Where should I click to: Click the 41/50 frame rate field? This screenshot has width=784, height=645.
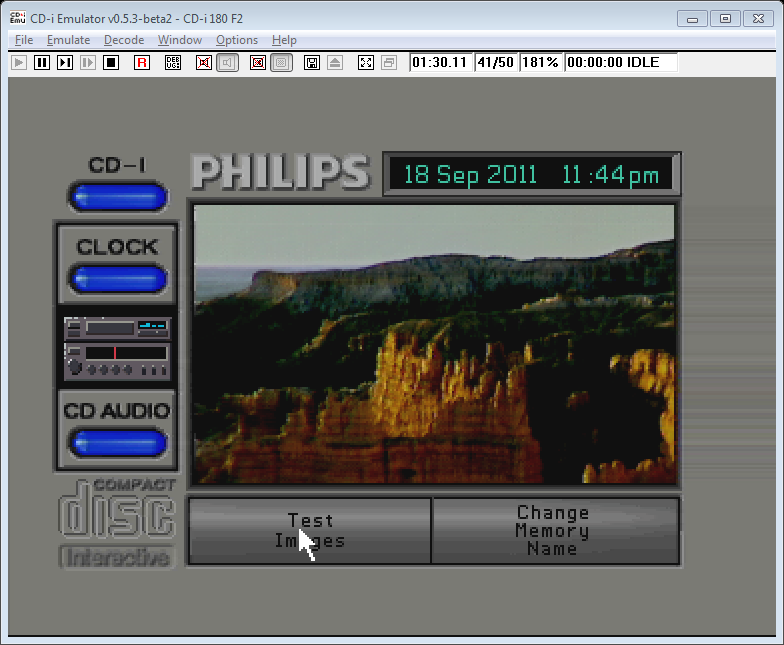point(496,62)
